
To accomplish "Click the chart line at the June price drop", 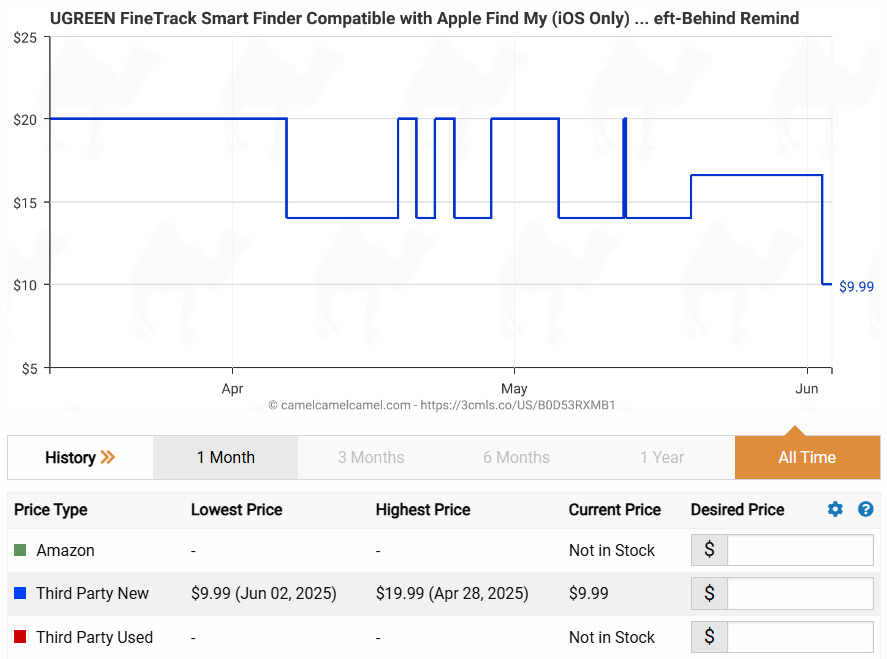I will tap(822, 230).
